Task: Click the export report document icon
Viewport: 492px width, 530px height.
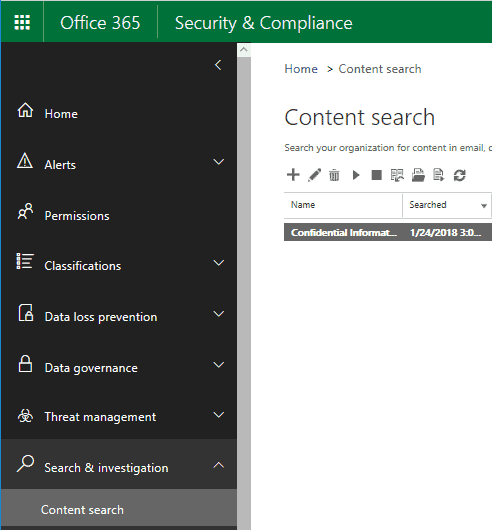Action: [x=439, y=175]
